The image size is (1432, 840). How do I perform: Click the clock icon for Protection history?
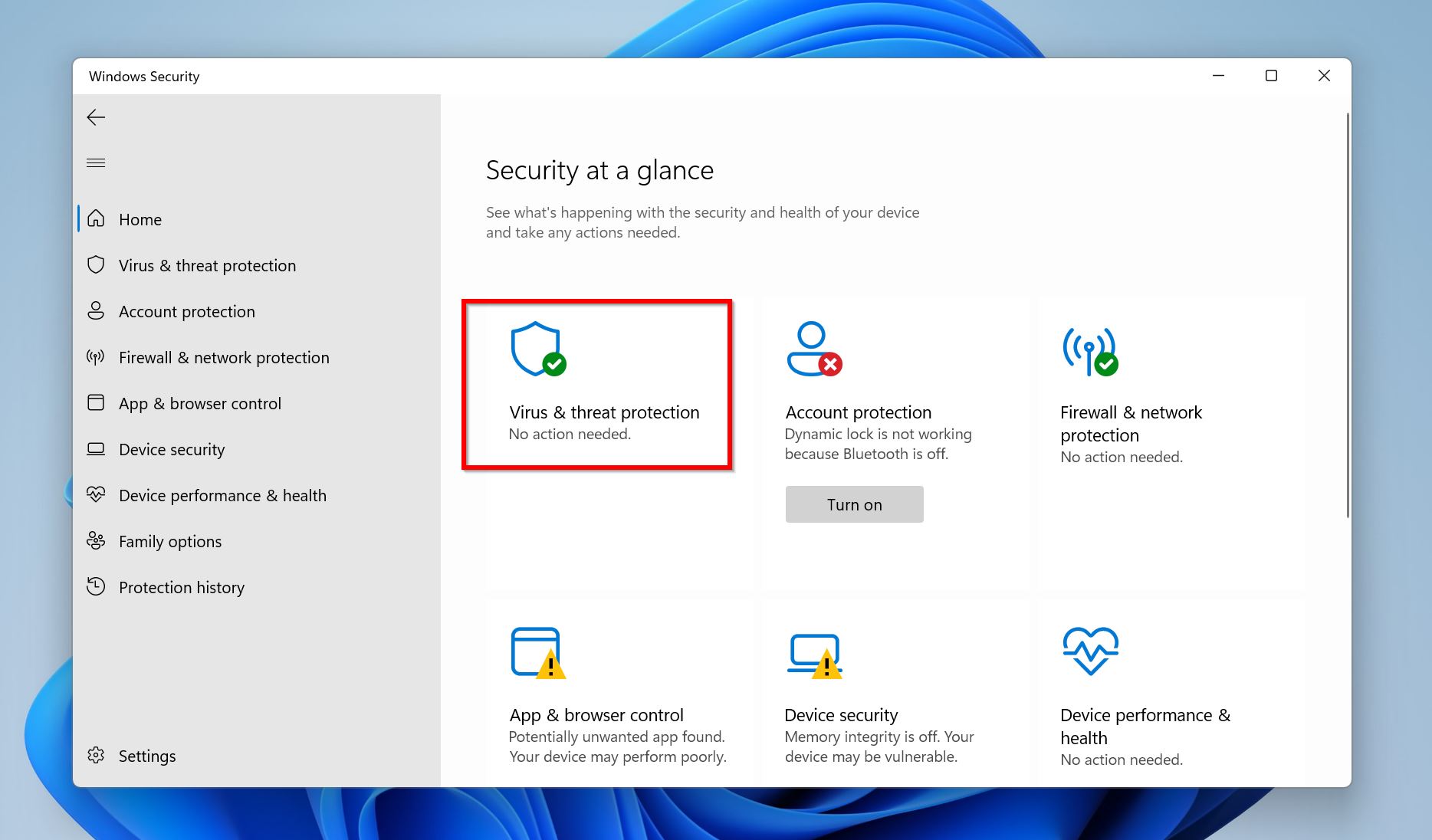pos(96,587)
